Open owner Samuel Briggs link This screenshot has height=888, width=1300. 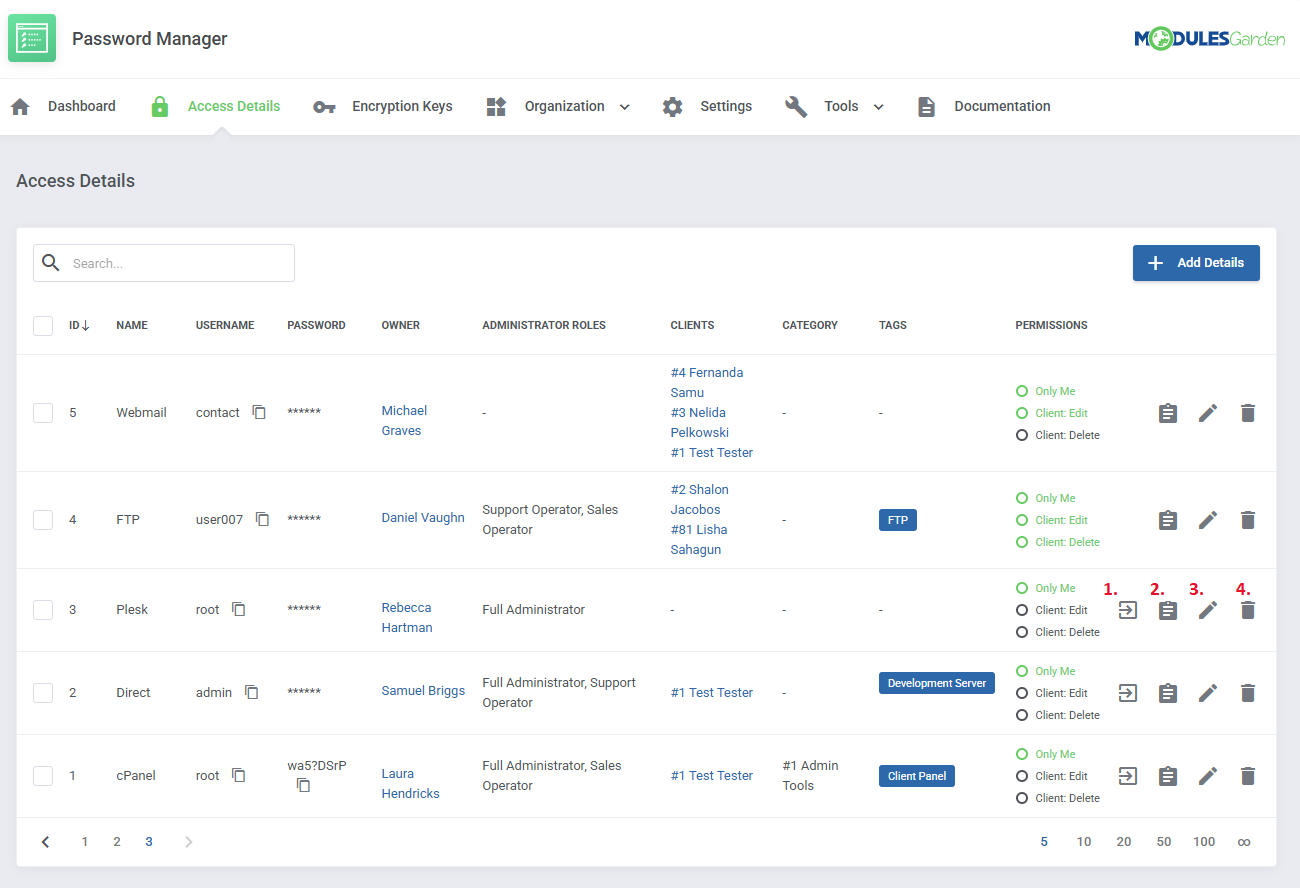pyautogui.click(x=423, y=691)
